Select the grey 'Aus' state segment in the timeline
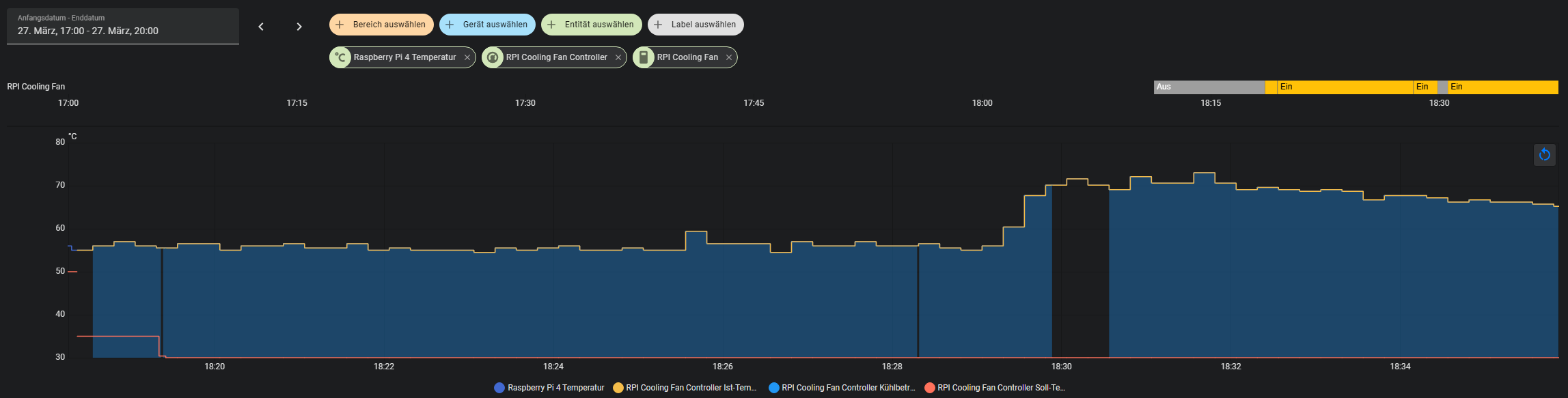1568x398 pixels. 1209,87
